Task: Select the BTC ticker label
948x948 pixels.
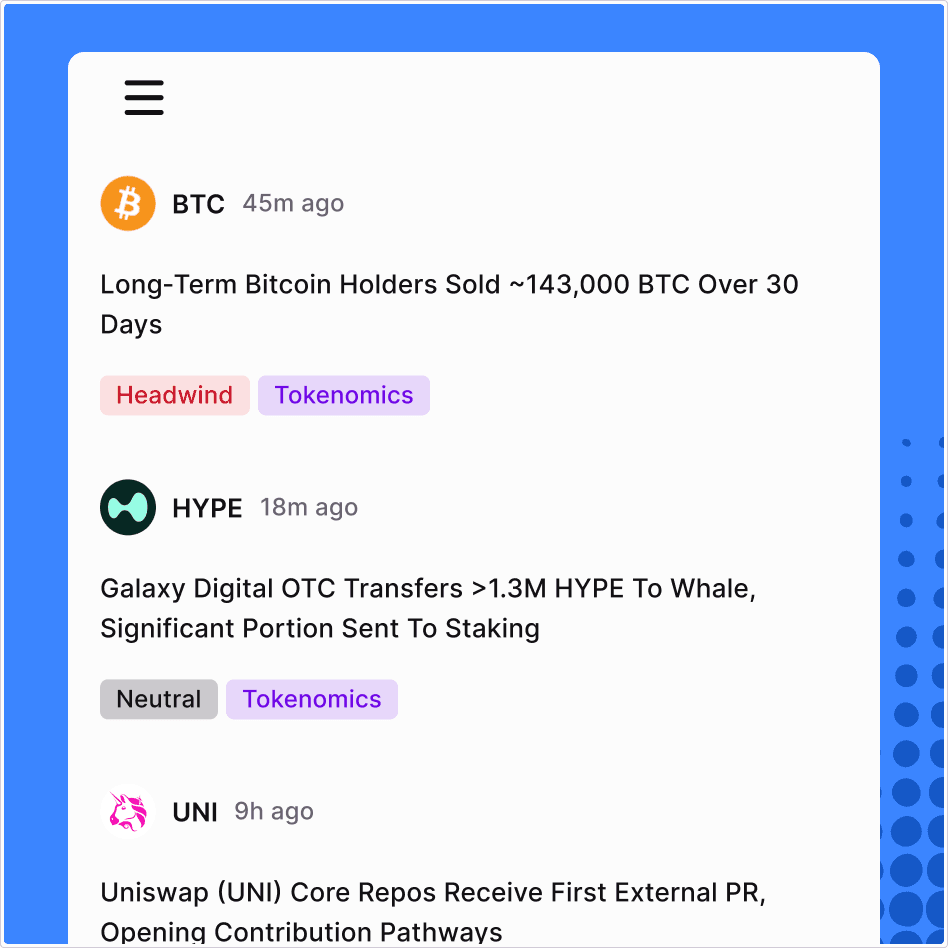Action: [198, 204]
